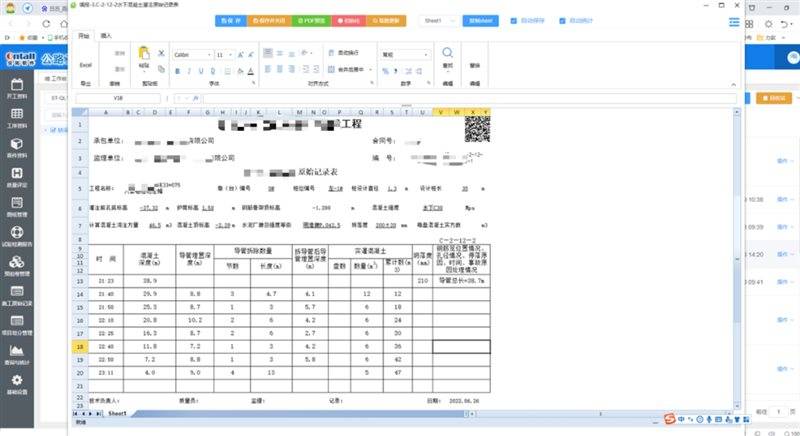Click the paste clipboard icon
The height and width of the screenshot is (436, 800).
pyautogui.click(x=144, y=53)
